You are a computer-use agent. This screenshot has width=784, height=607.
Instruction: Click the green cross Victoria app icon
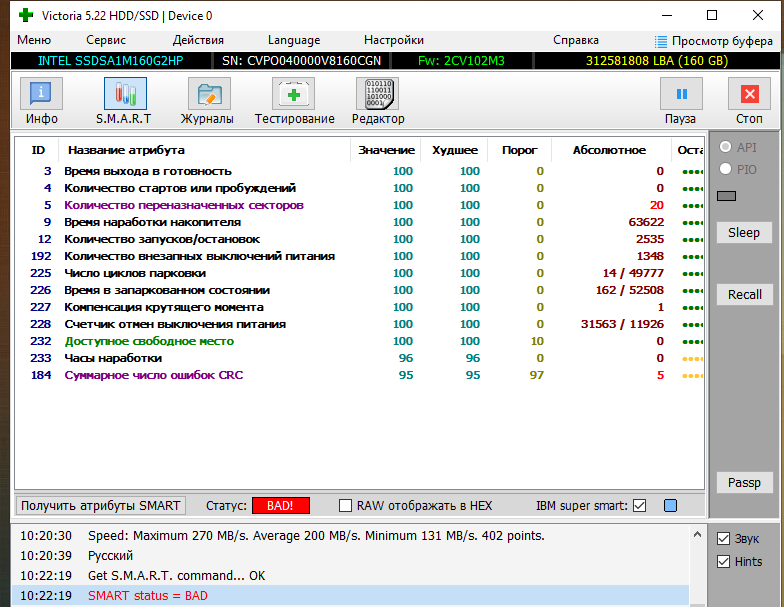(26, 16)
